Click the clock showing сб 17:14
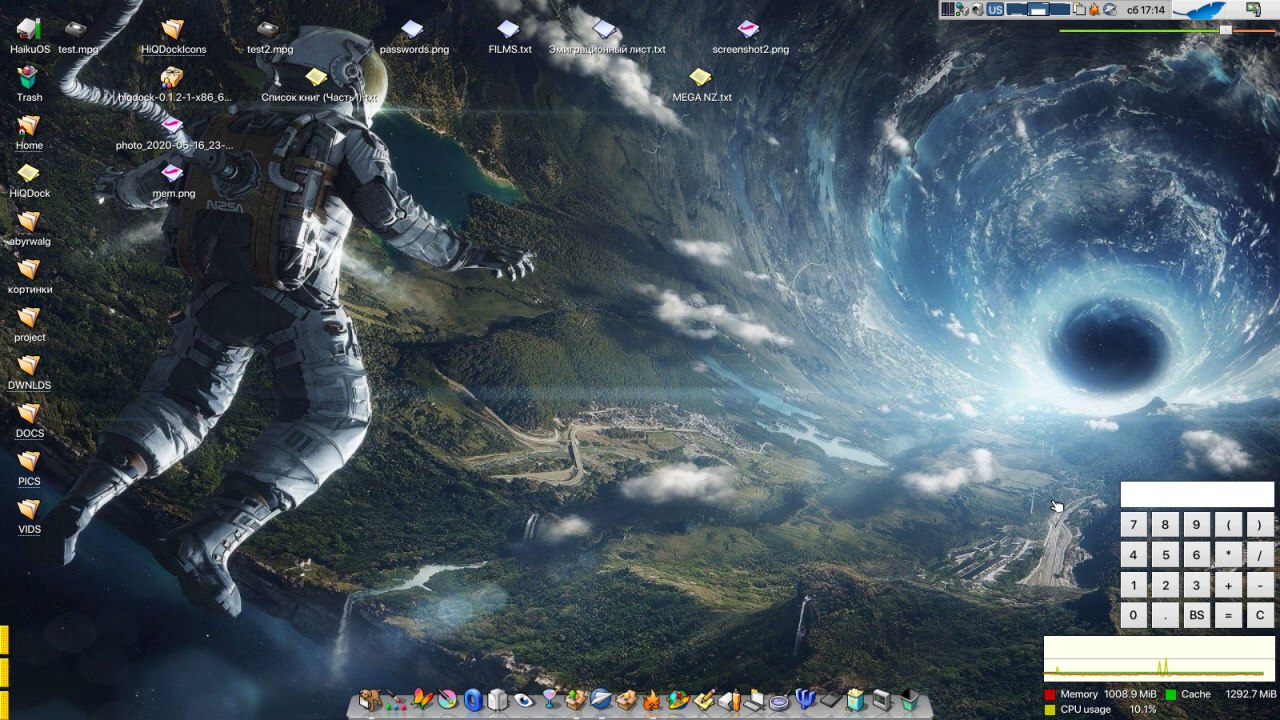This screenshot has width=1280, height=720. pyautogui.click(x=1146, y=9)
